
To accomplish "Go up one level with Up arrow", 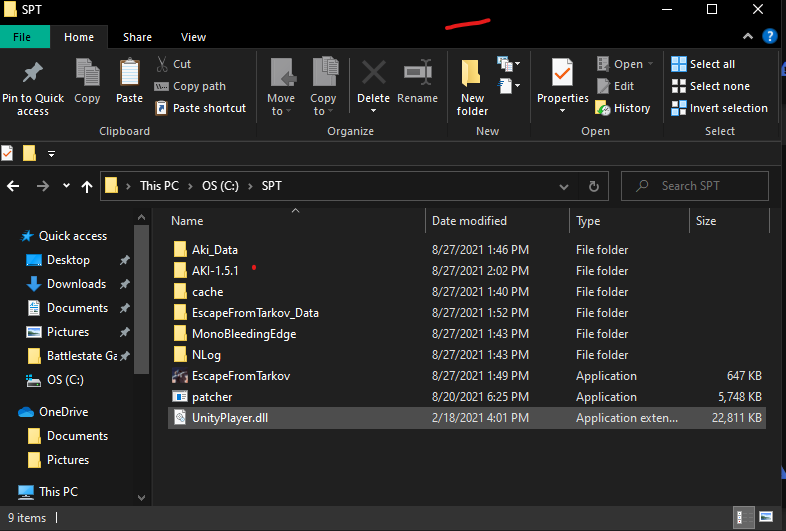I will [87, 187].
